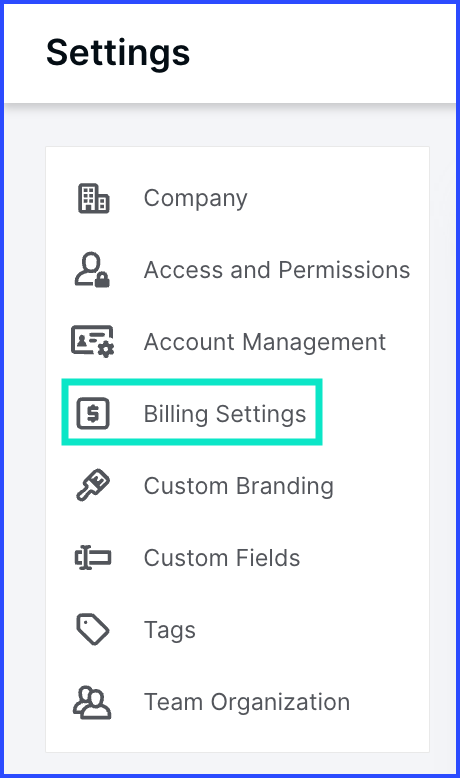460x778 pixels.
Task: Click the teal highlight border around Billing Settings
Action: click(192, 382)
